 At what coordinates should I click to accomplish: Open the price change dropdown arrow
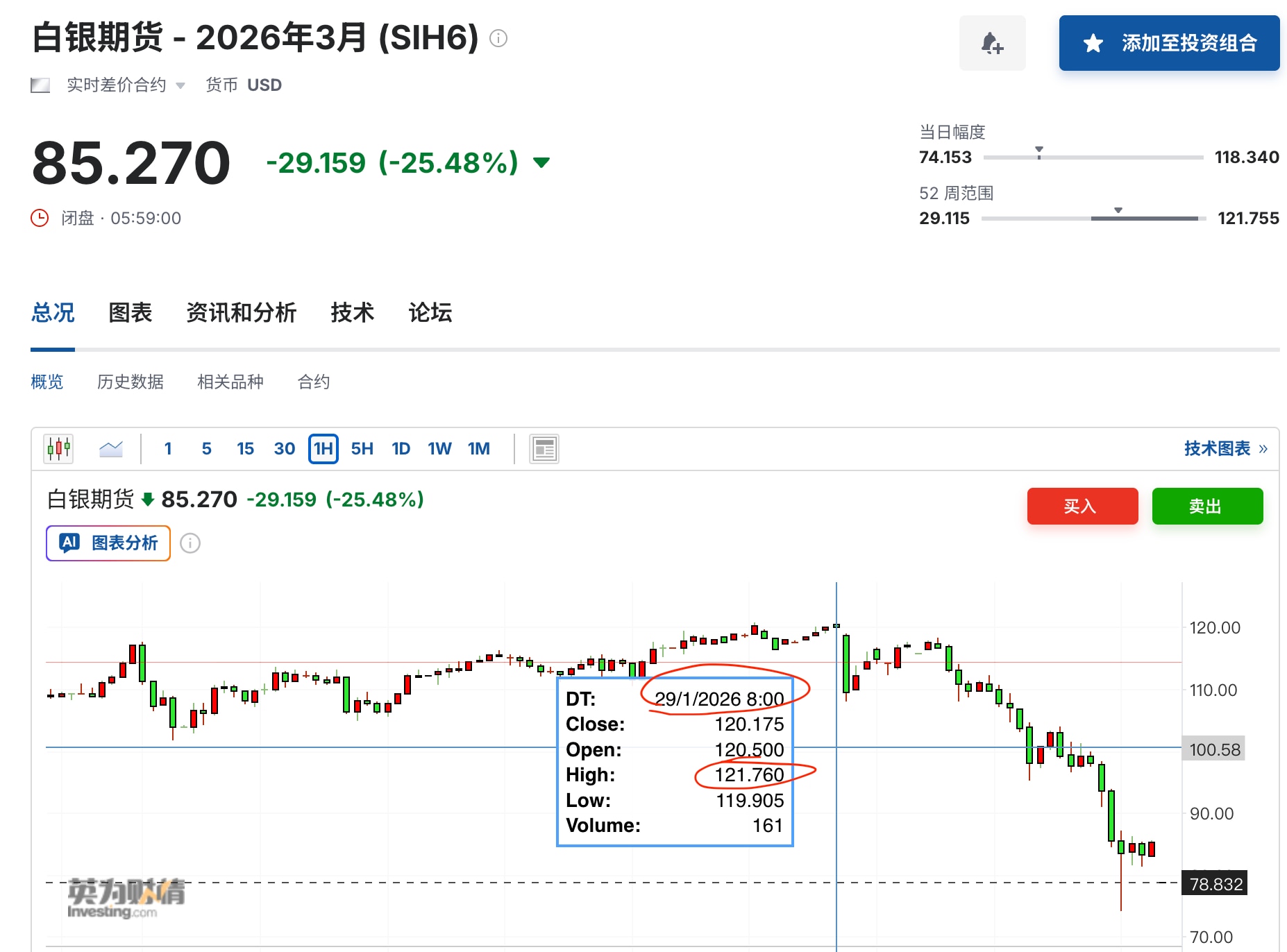(542, 162)
